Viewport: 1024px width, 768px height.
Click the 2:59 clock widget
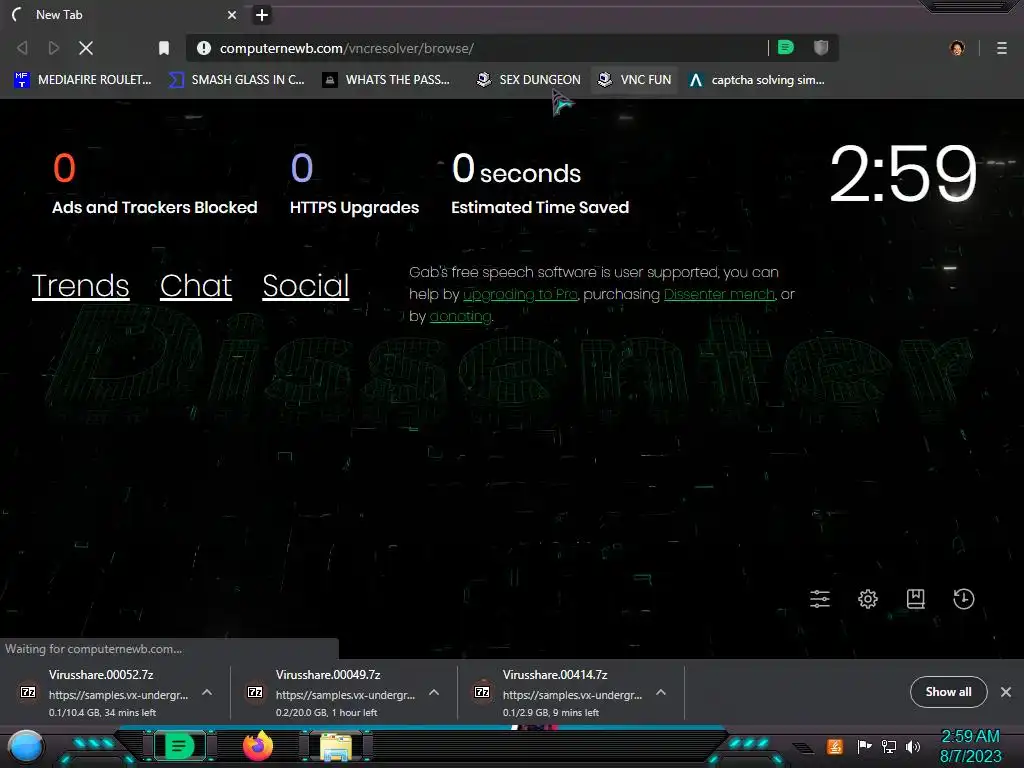tap(903, 174)
